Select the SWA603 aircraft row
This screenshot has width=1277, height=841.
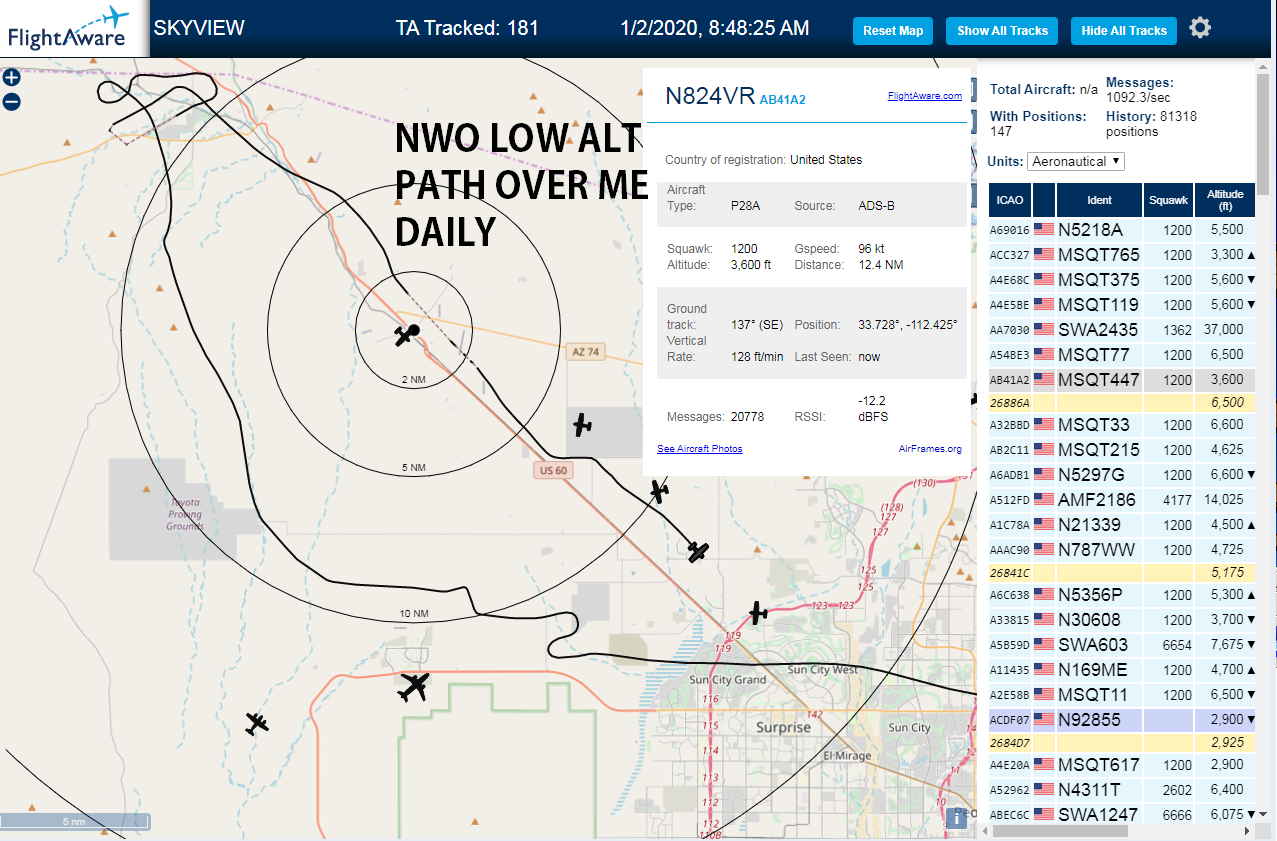pyautogui.click(x=1121, y=645)
